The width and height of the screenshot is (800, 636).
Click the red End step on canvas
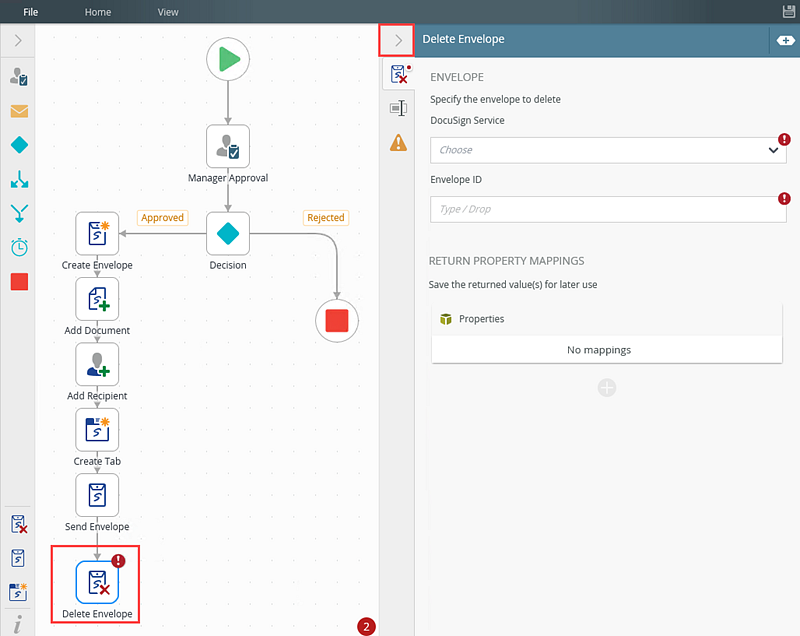click(x=337, y=321)
